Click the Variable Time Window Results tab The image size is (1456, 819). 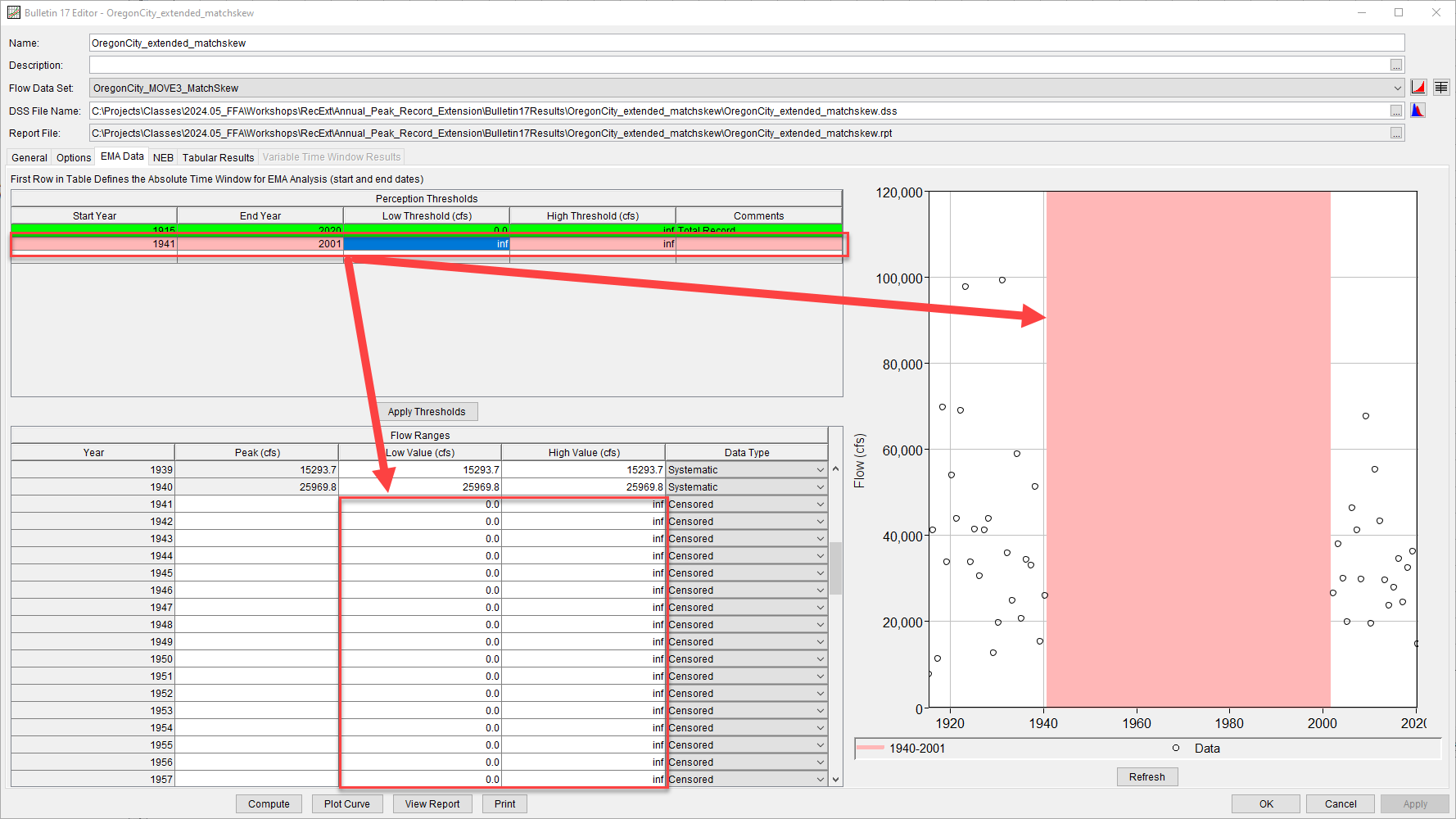(x=332, y=157)
